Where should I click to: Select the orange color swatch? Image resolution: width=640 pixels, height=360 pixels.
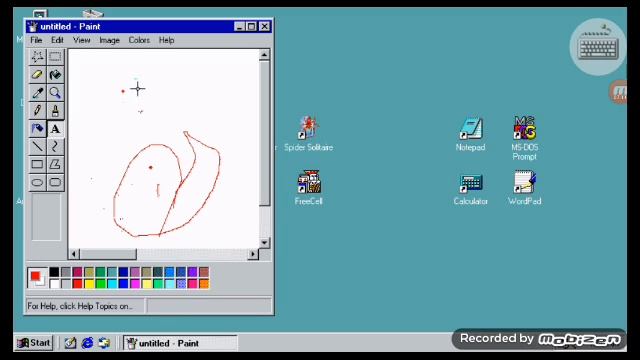point(204,283)
